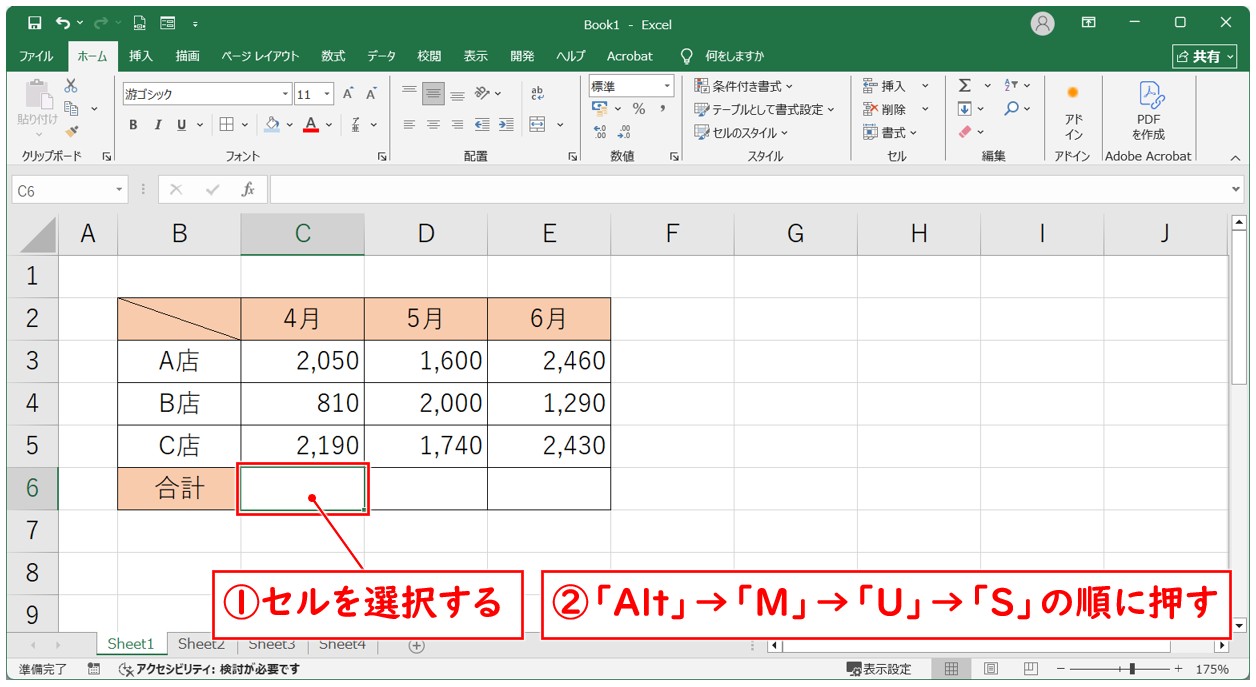Click the Name Box showing C6

62,189
